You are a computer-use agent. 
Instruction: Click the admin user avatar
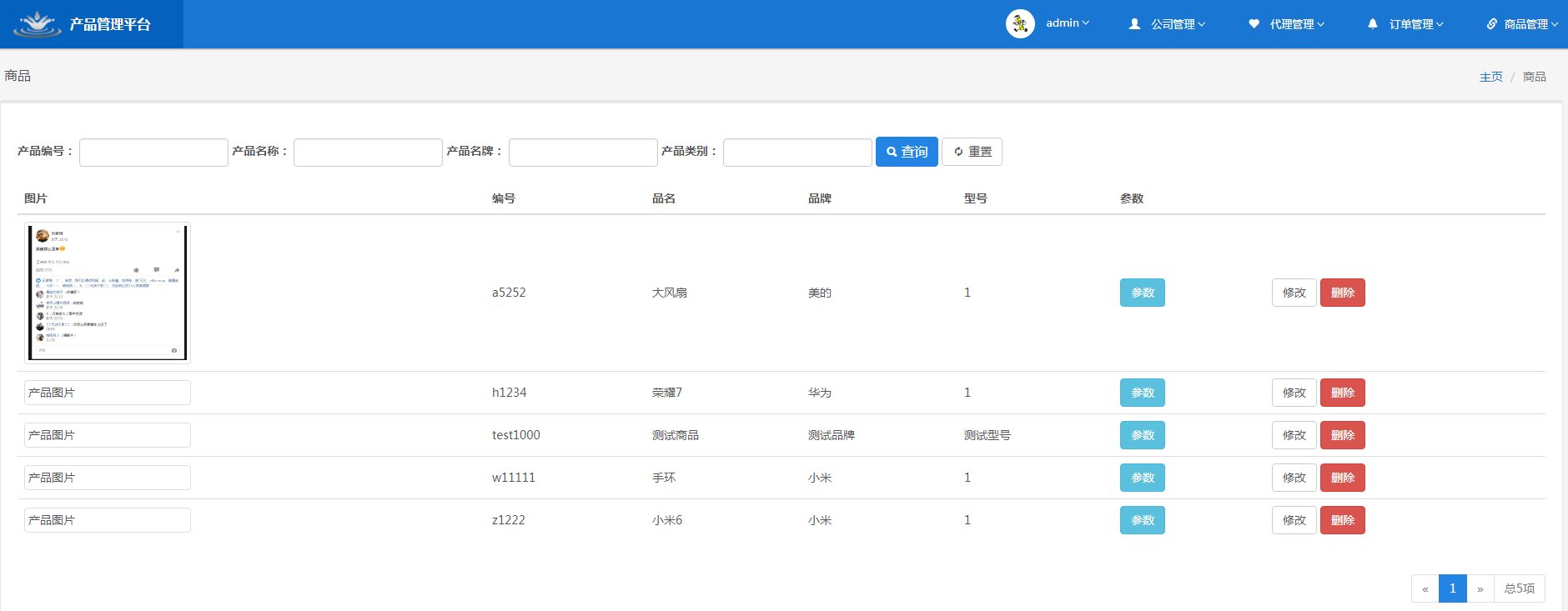click(1020, 24)
